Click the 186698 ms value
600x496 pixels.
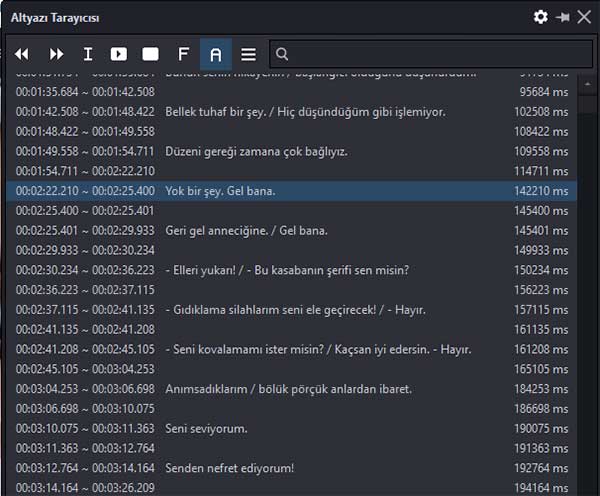541,409
